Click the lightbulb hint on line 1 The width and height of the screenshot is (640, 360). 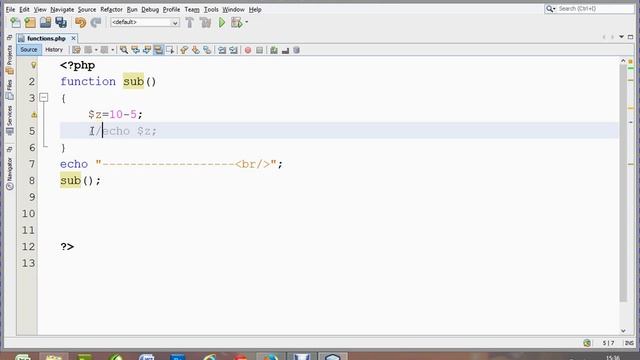point(33,64)
